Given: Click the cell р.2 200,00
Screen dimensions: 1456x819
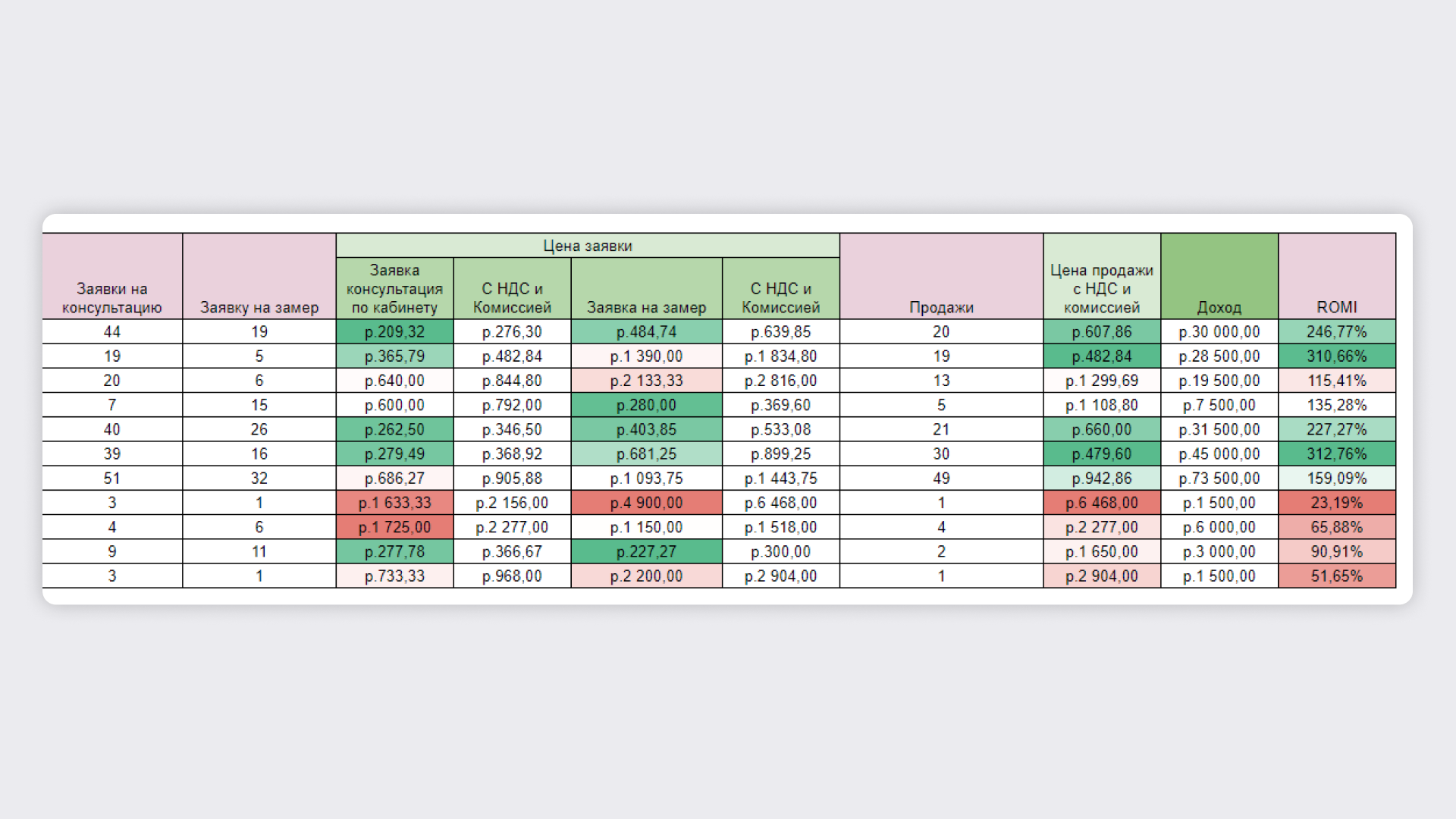Looking at the screenshot, I should click(647, 576).
